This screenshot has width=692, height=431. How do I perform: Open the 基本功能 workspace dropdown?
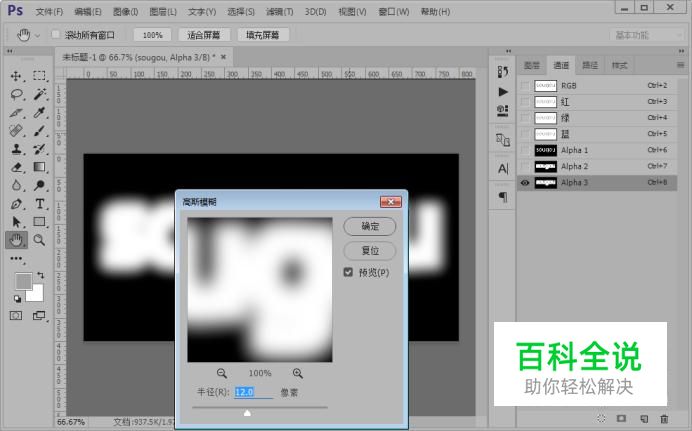[x=647, y=35]
